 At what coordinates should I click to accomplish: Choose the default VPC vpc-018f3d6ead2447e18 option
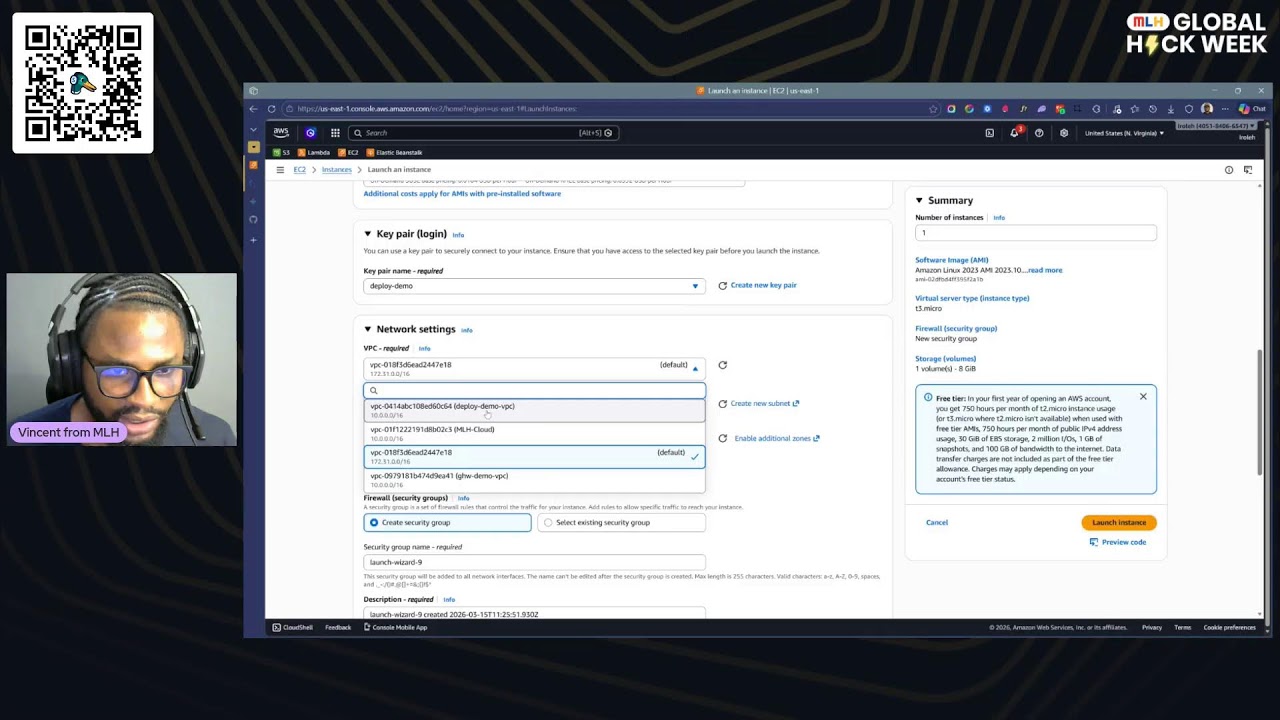534,456
